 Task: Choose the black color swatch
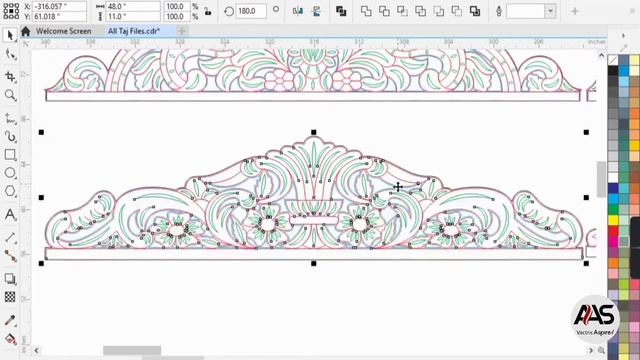coord(613,71)
